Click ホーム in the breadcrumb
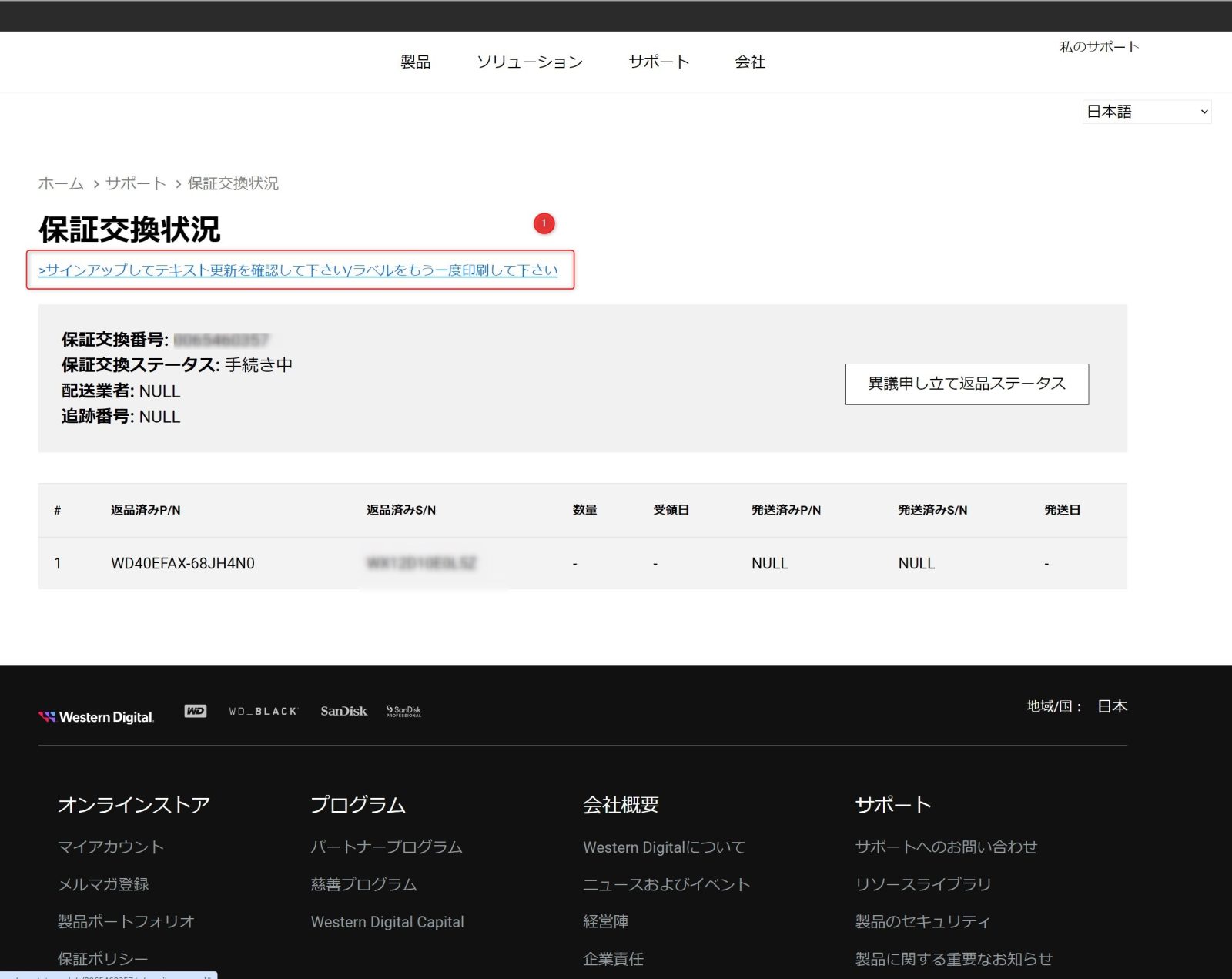This screenshot has height=979, width=1232. (61, 183)
